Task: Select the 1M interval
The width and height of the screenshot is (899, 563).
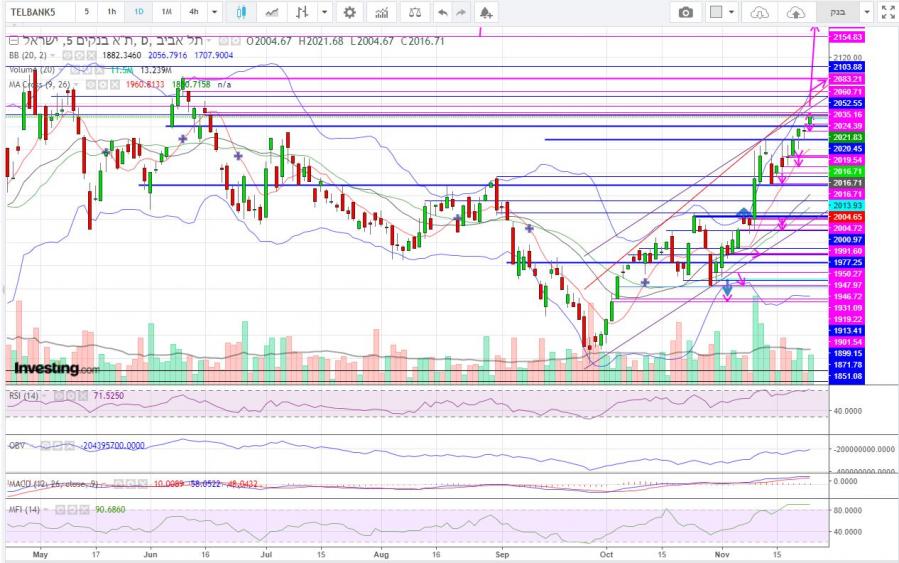Action: point(166,12)
